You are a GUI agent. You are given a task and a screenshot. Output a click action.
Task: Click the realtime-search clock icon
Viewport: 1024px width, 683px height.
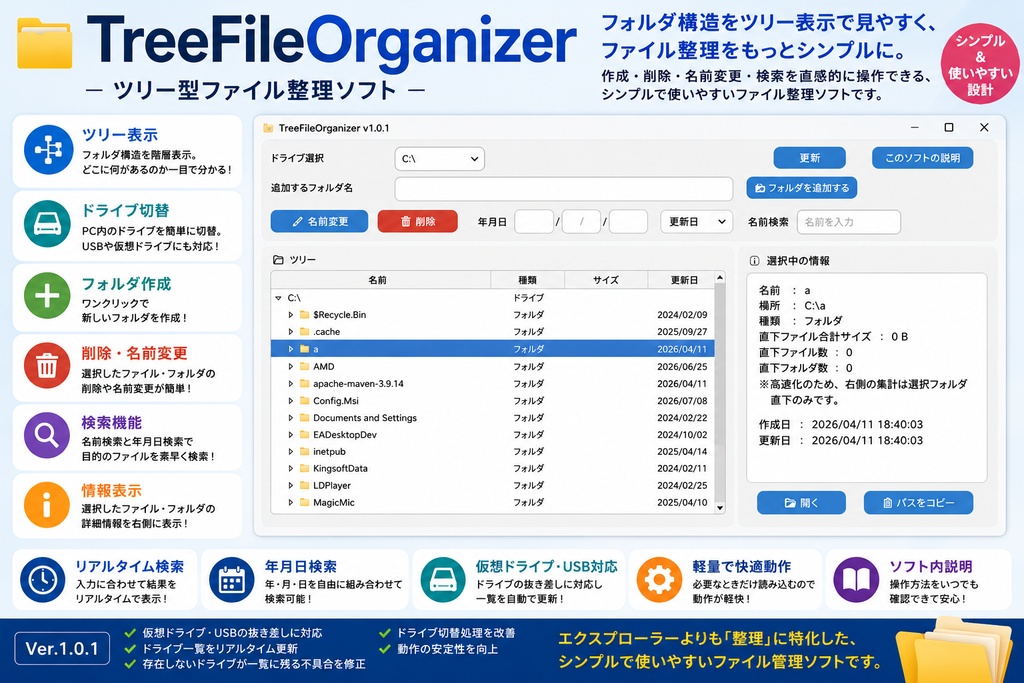(x=43, y=580)
